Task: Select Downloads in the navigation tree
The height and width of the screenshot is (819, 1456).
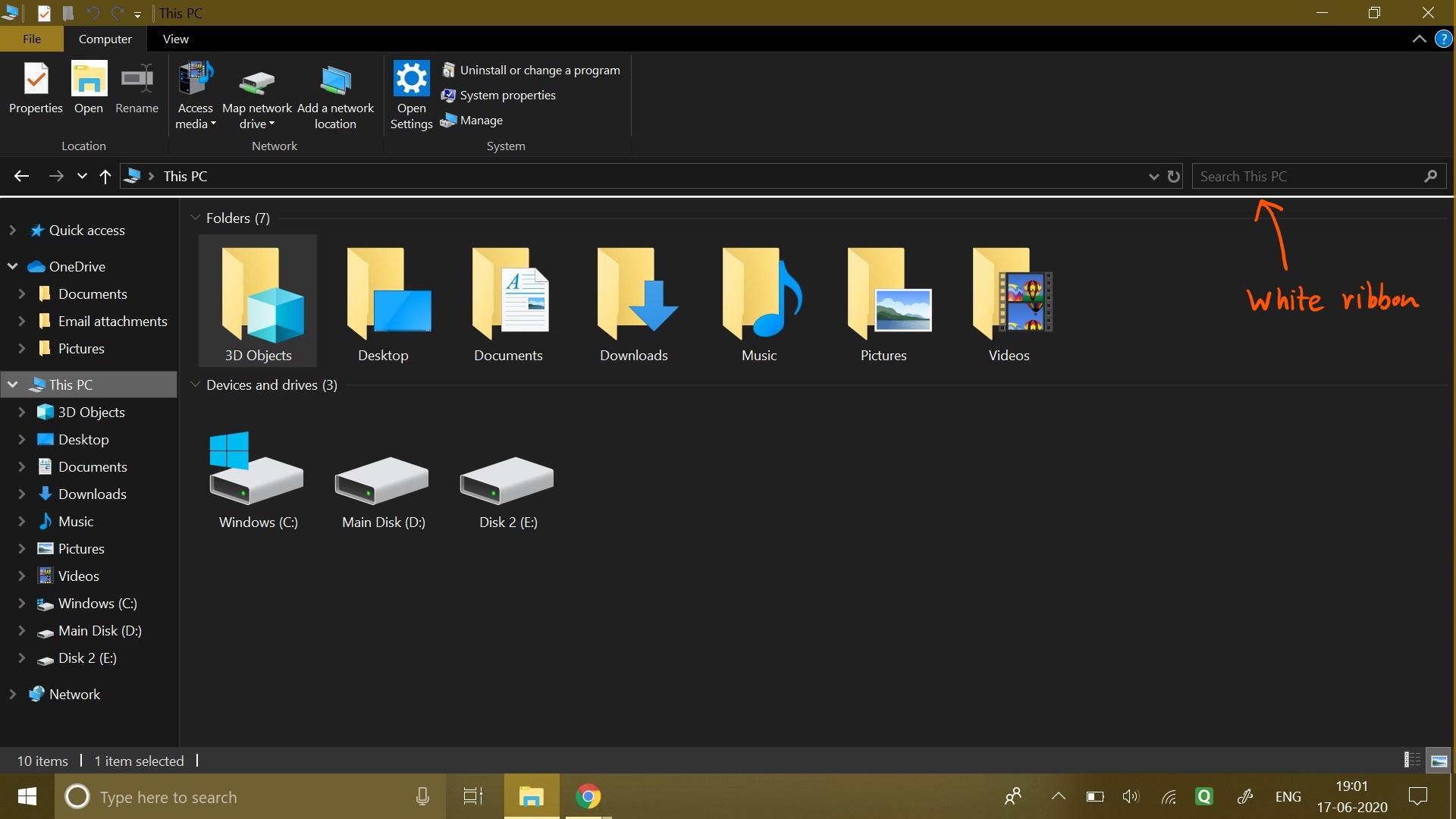Action: point(82,494)
